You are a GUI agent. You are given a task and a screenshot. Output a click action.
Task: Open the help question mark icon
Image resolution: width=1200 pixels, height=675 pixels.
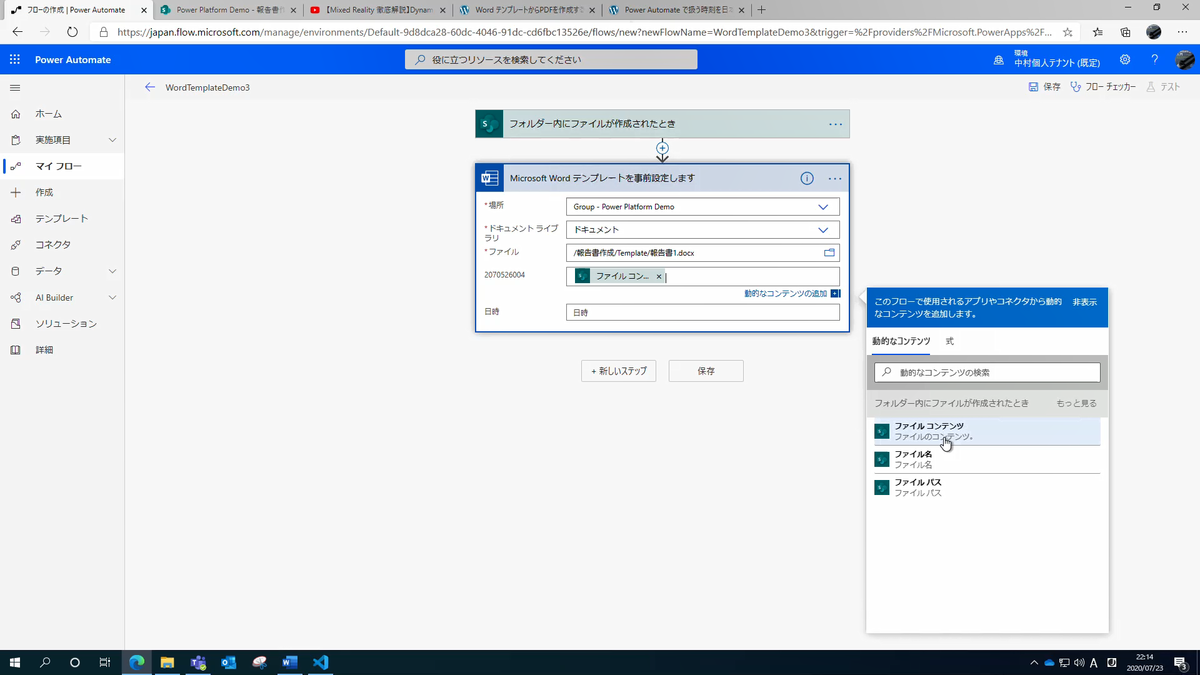(x=1154, y=60)
